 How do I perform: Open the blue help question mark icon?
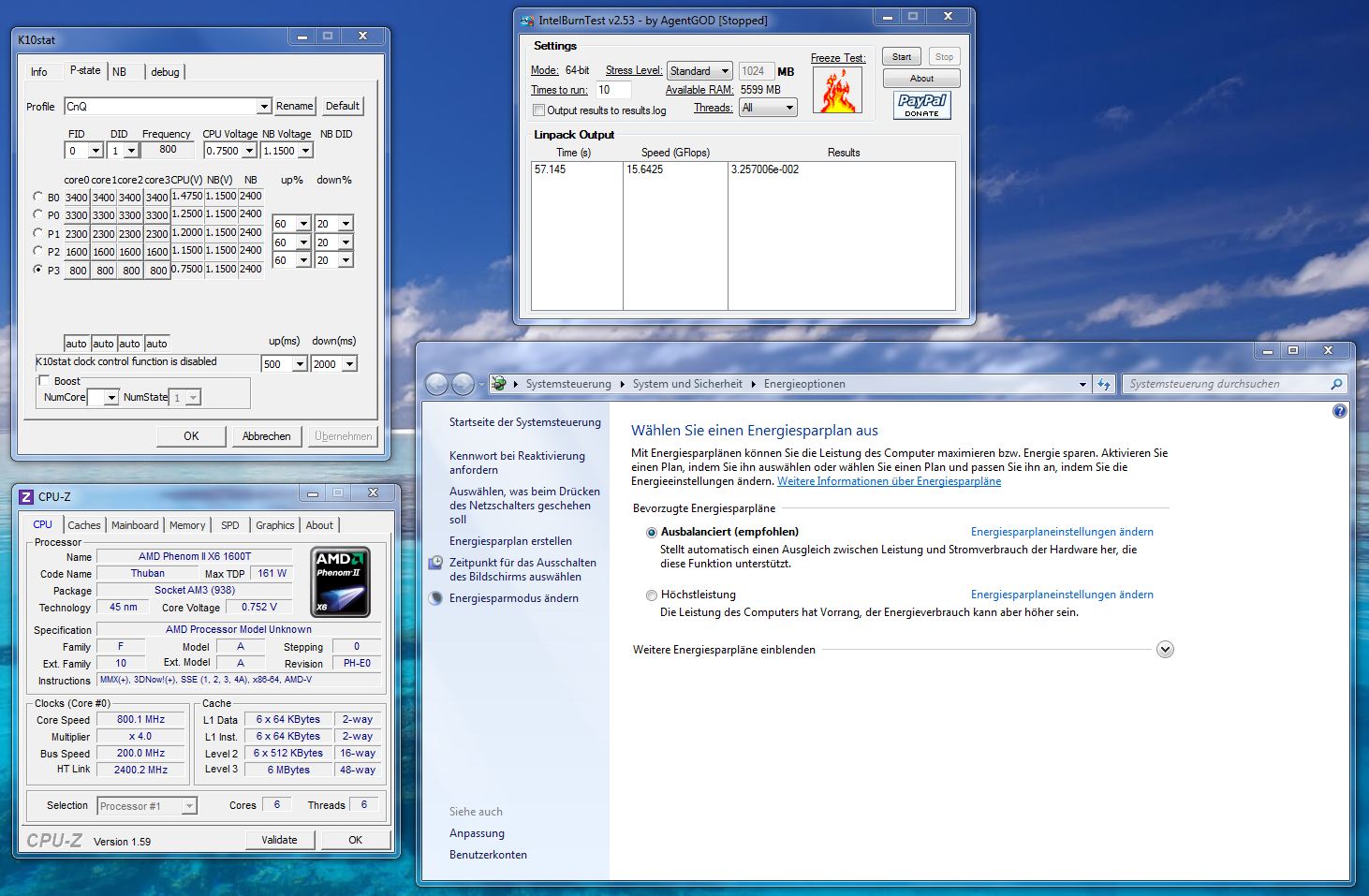click(1340, 411)
